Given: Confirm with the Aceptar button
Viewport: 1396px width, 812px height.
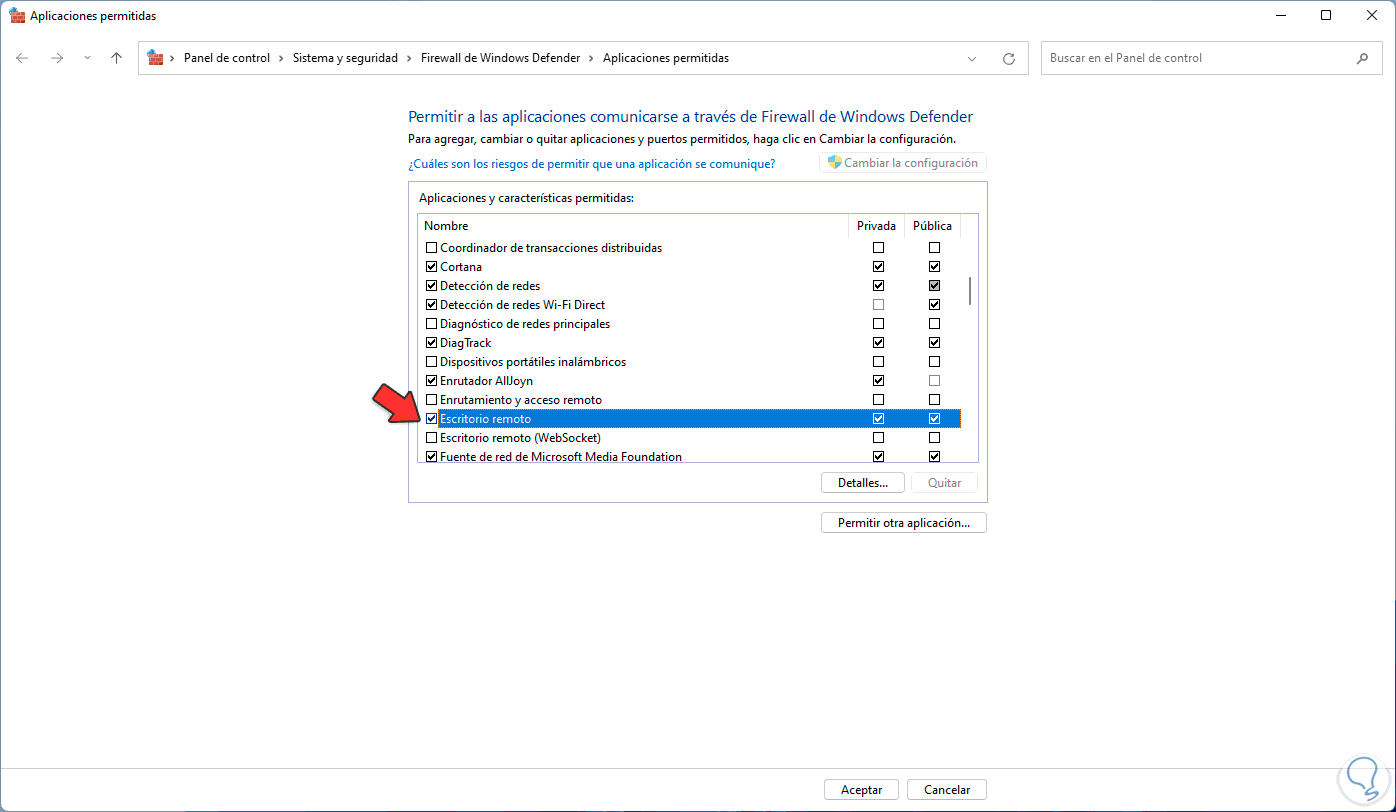Looking at the screenshot, I should (861, 790).
